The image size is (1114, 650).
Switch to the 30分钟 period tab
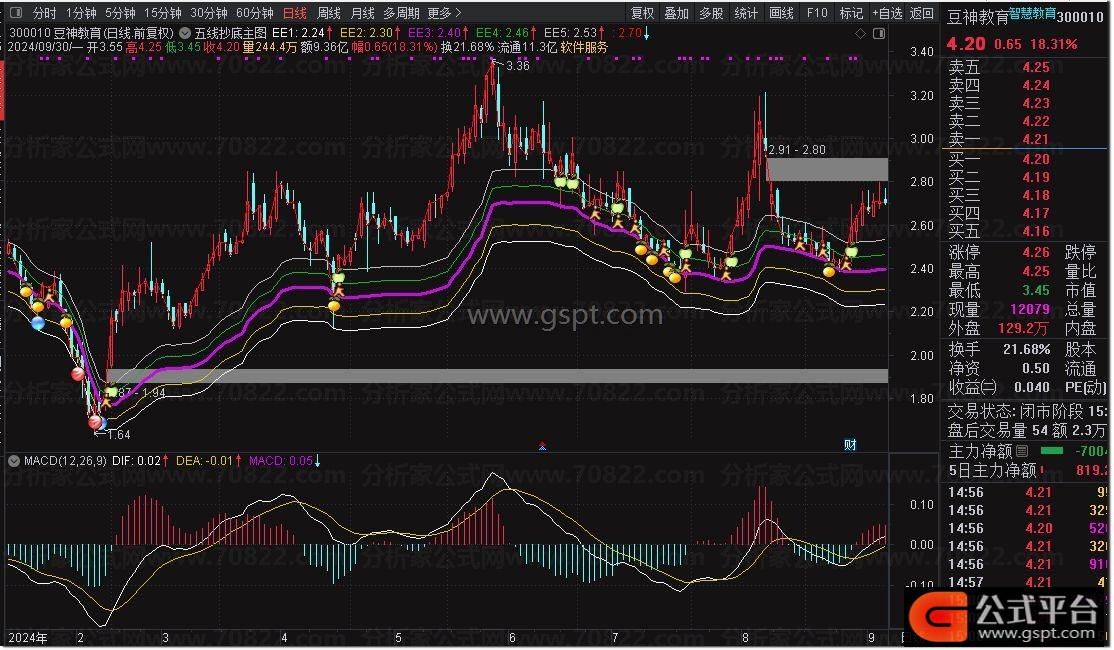(x=209, y=13)
